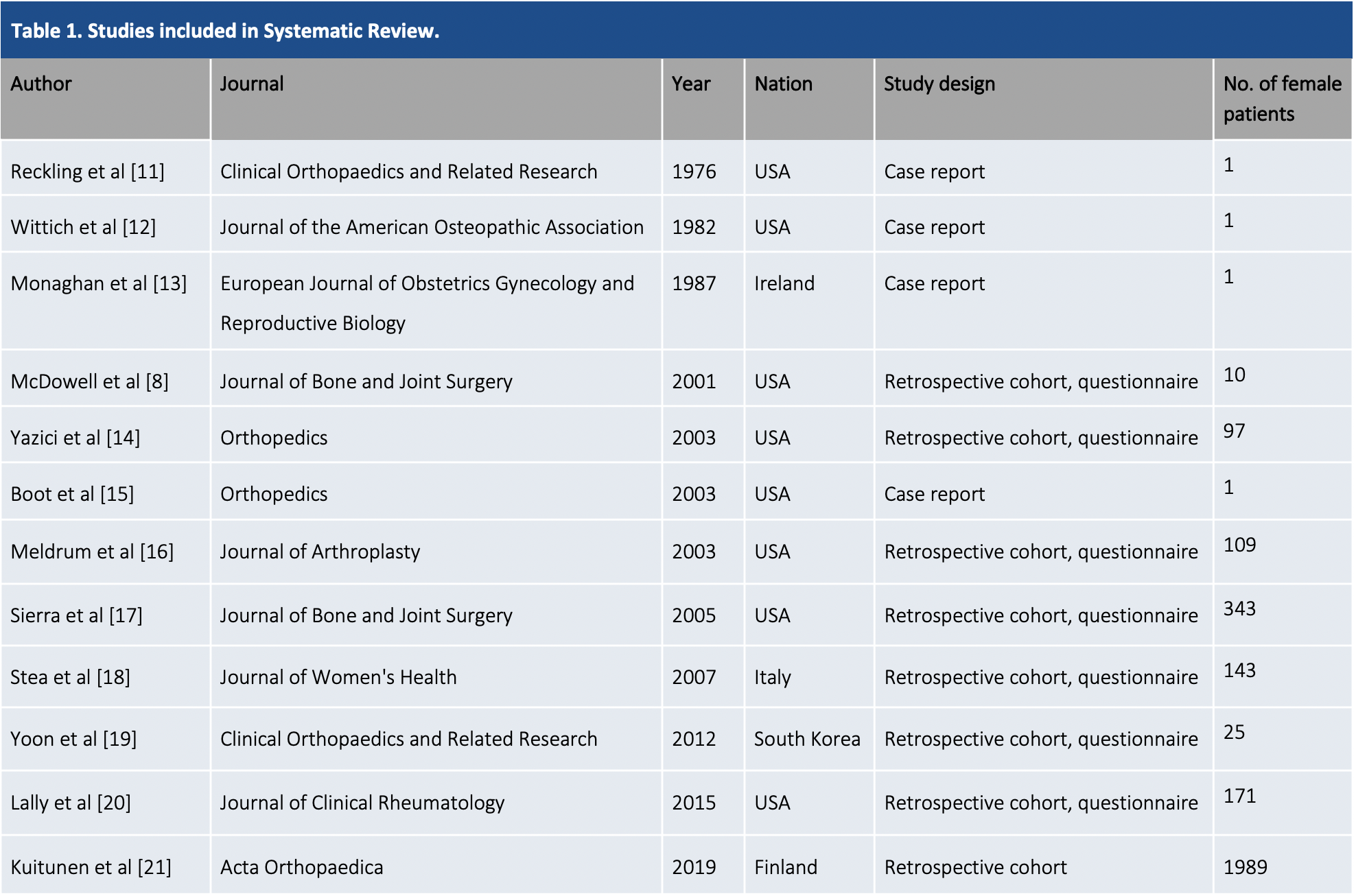Select the Study design column header
1356x896 pixels.
[x=939, y=84]
